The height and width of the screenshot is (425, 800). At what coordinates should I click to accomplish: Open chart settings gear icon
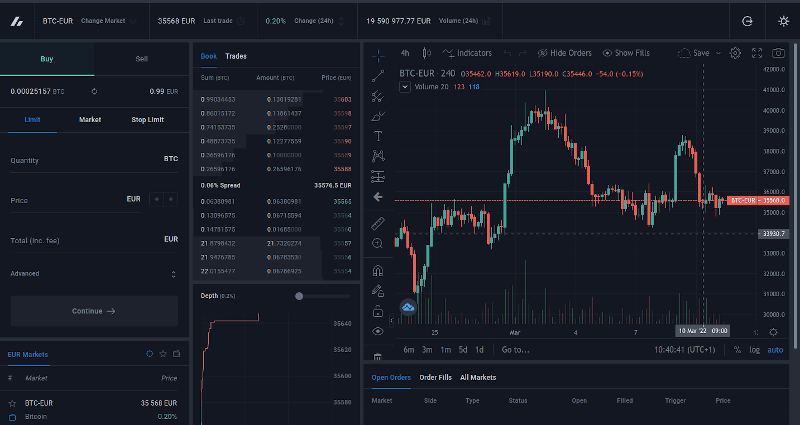point(735,53)
